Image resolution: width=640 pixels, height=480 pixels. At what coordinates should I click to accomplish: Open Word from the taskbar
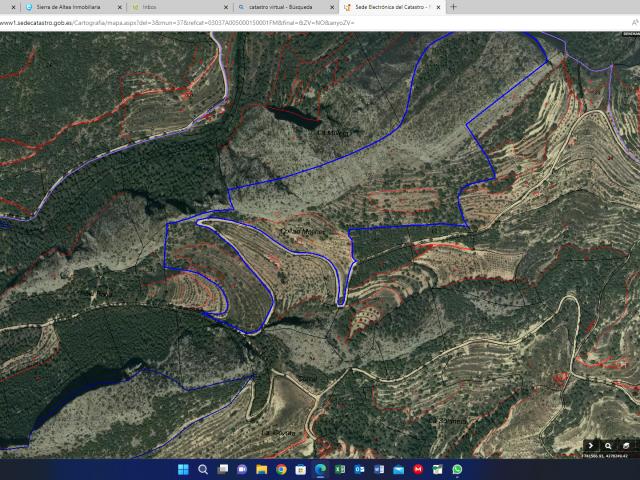pyautogui.click(x=379, y=469)
